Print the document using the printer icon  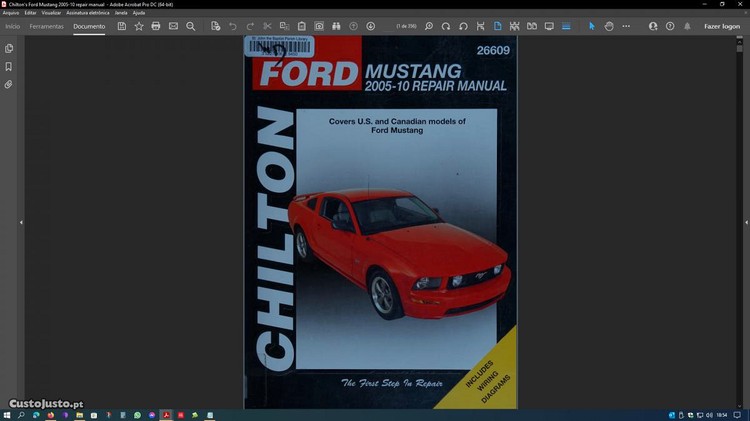tap(156, 26)
